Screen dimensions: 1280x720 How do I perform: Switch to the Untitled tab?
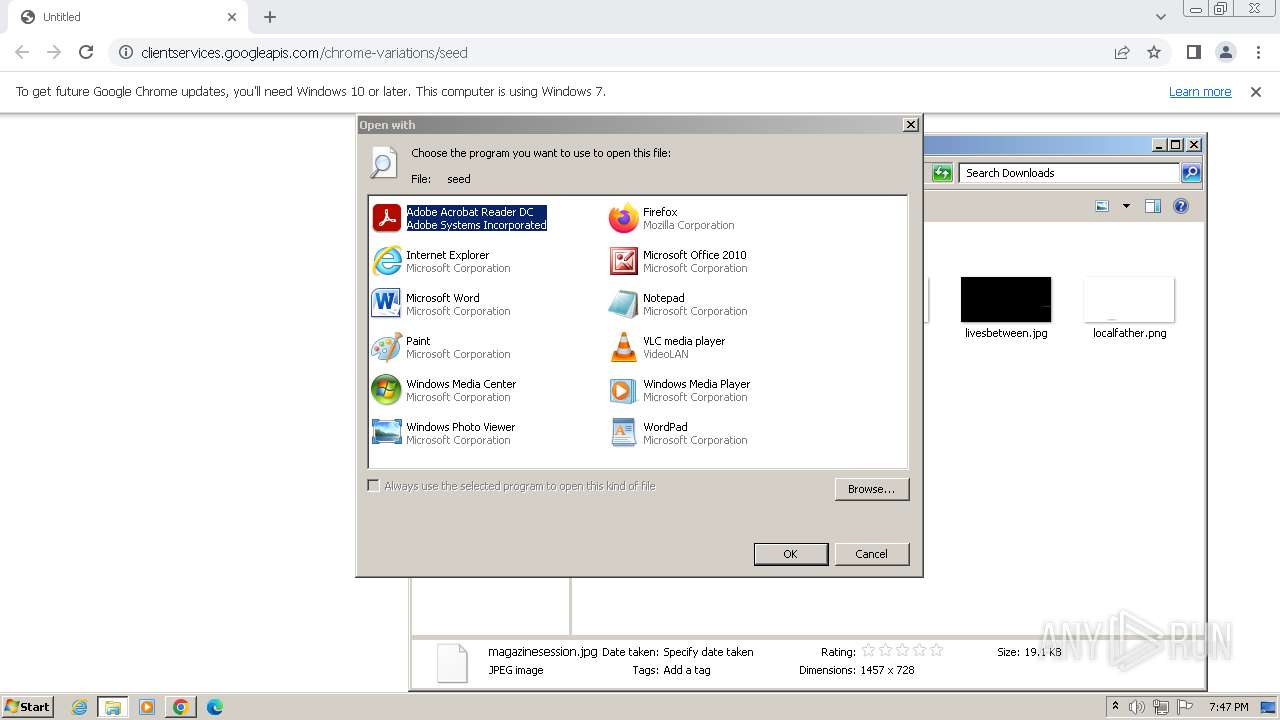pyautogui.click(x=127, y=17)
